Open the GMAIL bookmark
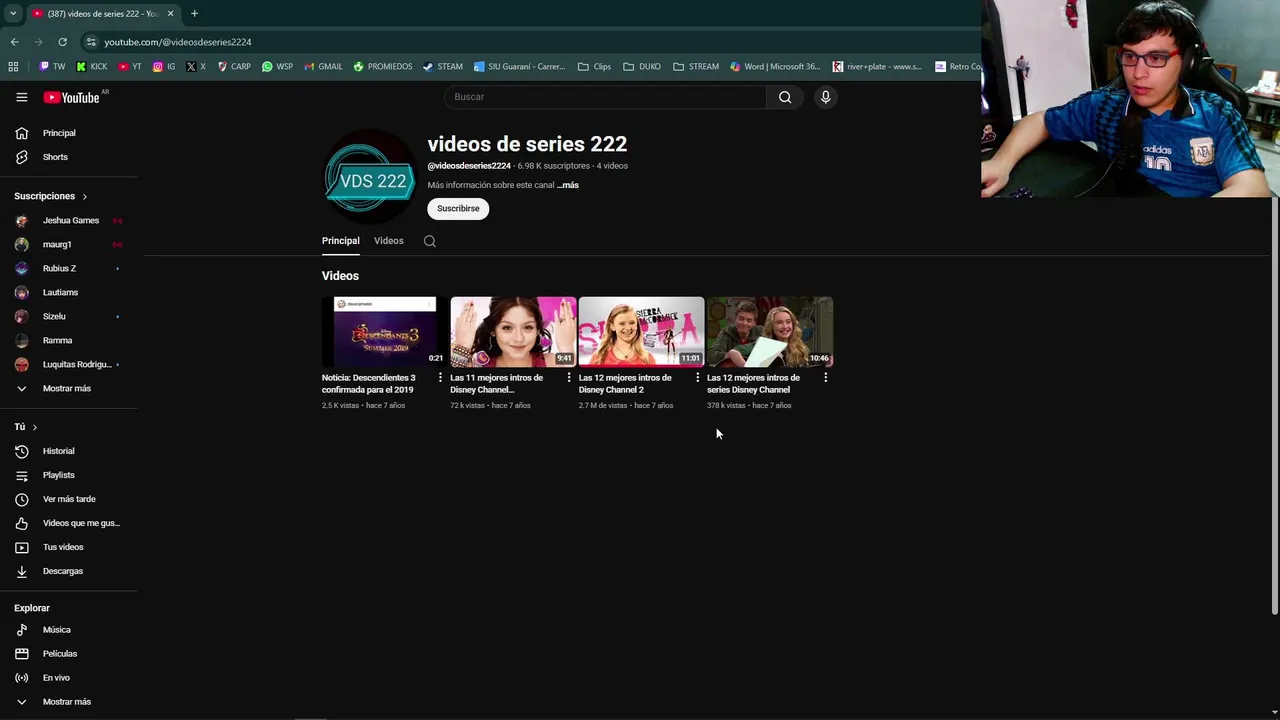The height and width of the screenshot is (720, 1280). pyautogui.click(x=323, y=67)
